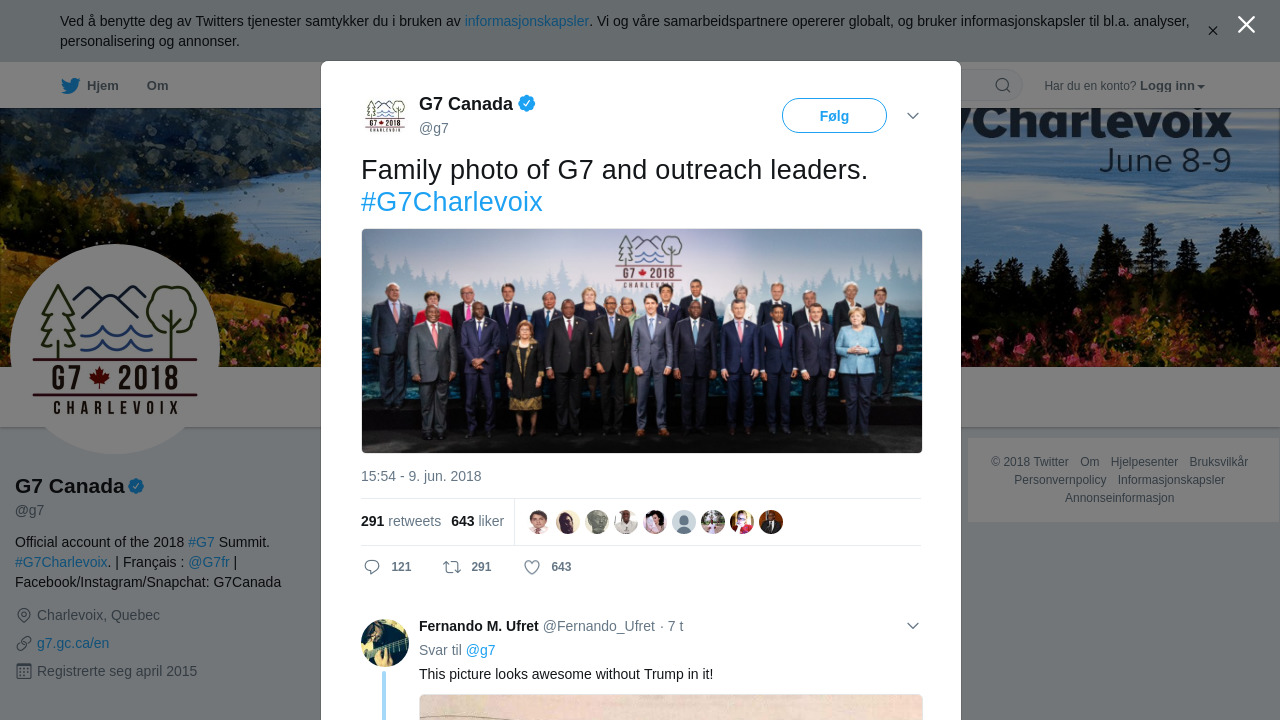
Task: Open Fernando M. Ufret's avatar
Action: pos(385,643)
